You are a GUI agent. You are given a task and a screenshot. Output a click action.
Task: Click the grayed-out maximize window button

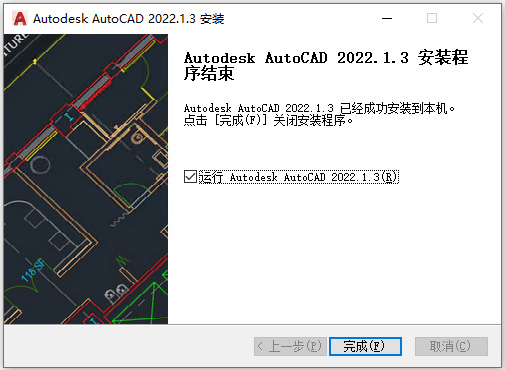point(432,18)
